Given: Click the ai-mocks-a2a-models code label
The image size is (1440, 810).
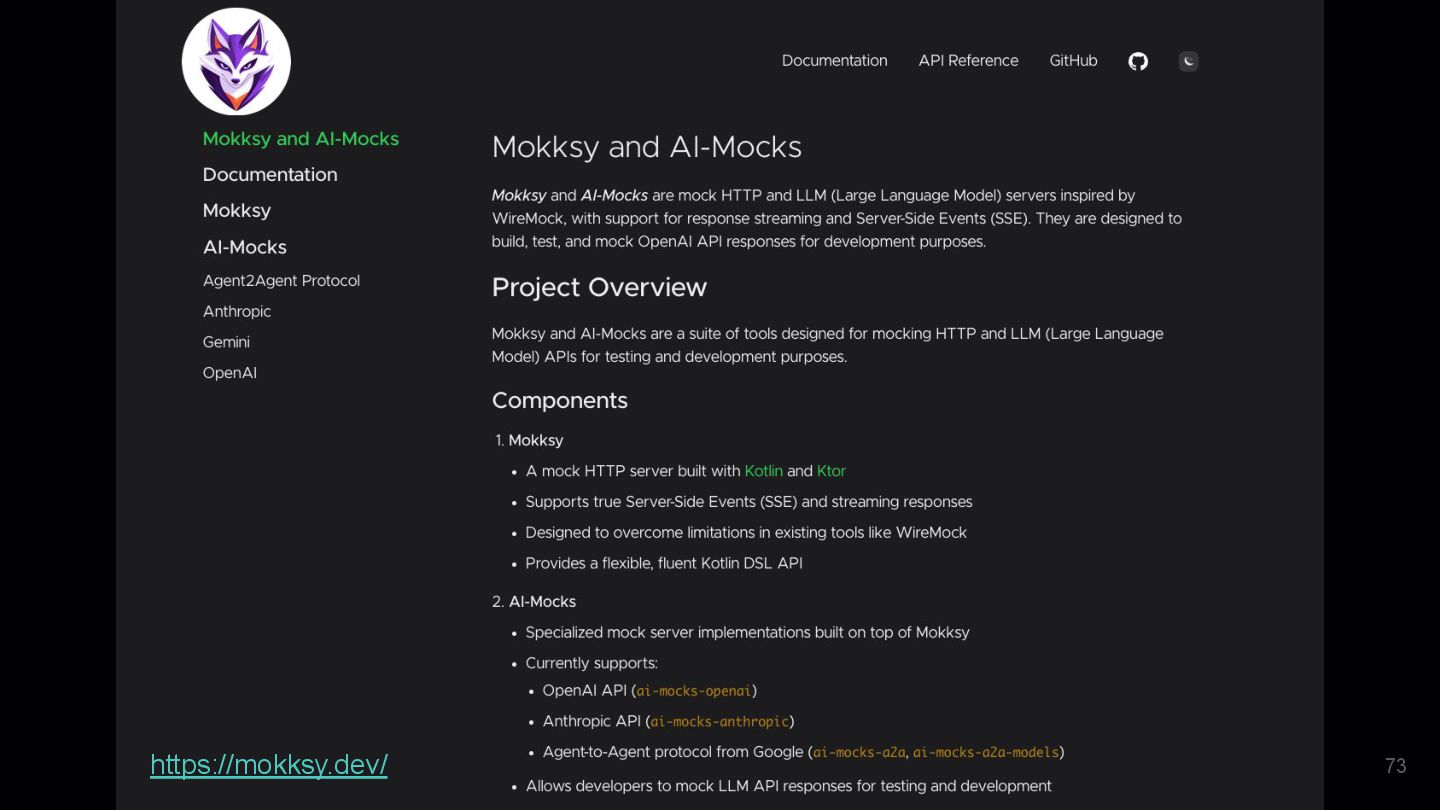Looking at the screenshot, I should 985,752.
